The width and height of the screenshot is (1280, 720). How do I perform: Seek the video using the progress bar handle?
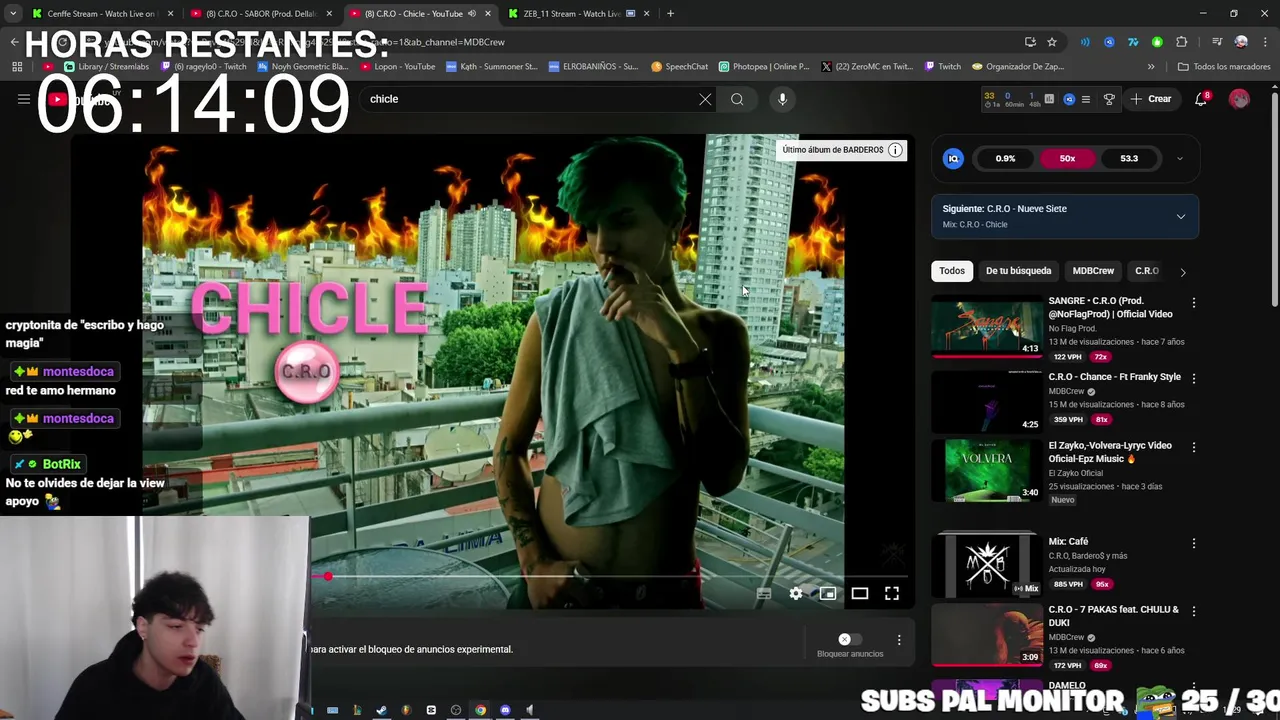[x=328, y=576]
